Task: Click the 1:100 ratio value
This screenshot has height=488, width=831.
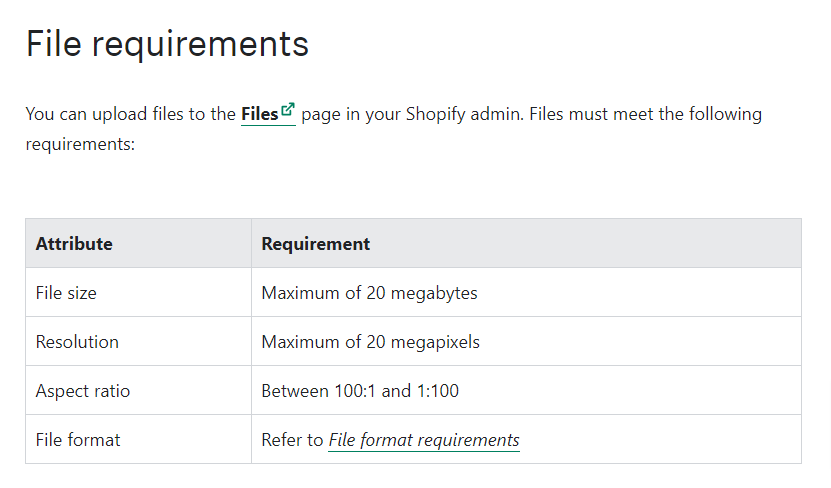Action: (x=437, y=391)
